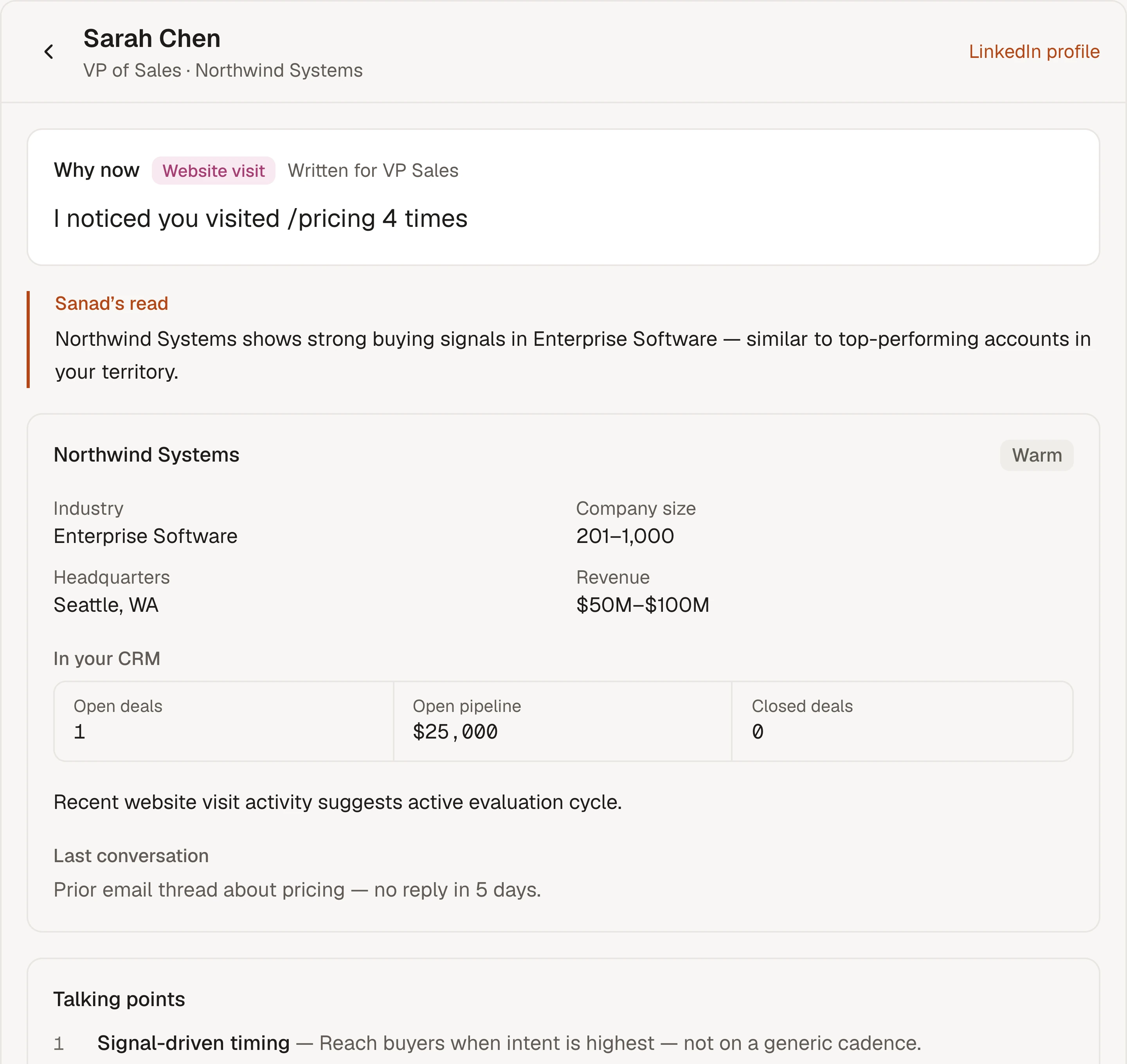Click the Northwind Systems card title
This screenshot has height=1064, width=1127.
tap(146, 455)
